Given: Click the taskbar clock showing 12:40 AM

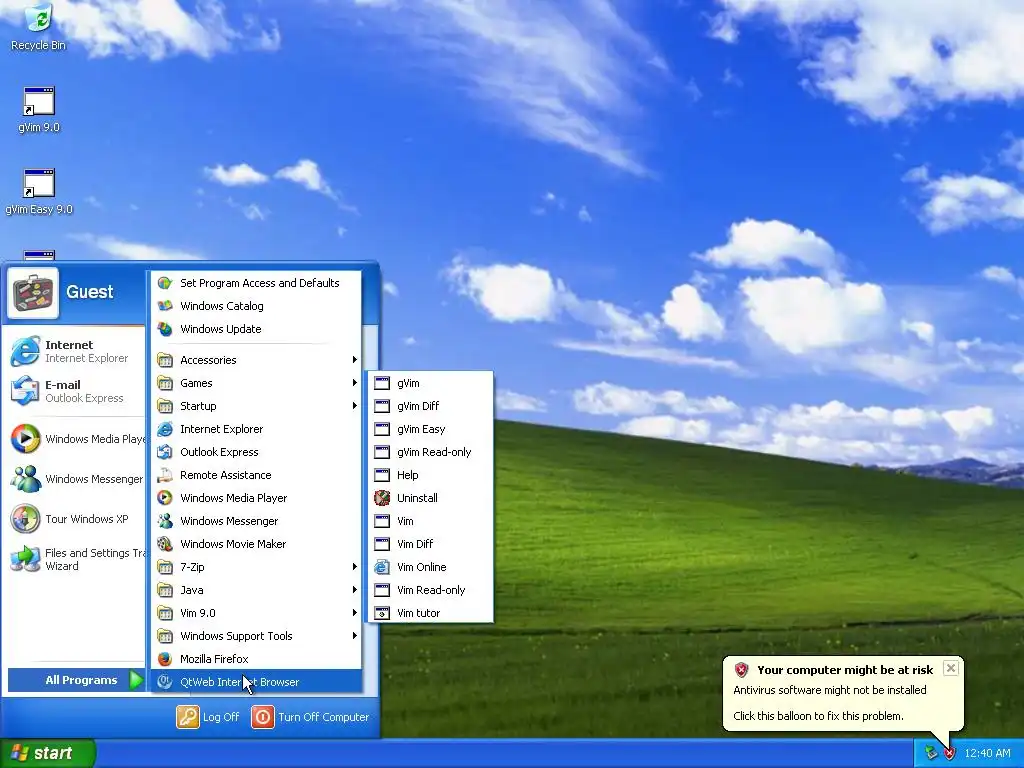Looking at the screenshot, I should tap(987, 754).
